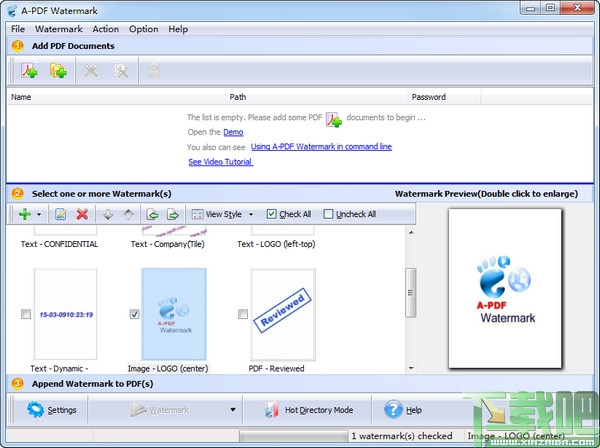Check the PDF - Reviewed watermark checkbox
Image resolution: width=600 pixels, height=448 pixels.
pos(243,314)
